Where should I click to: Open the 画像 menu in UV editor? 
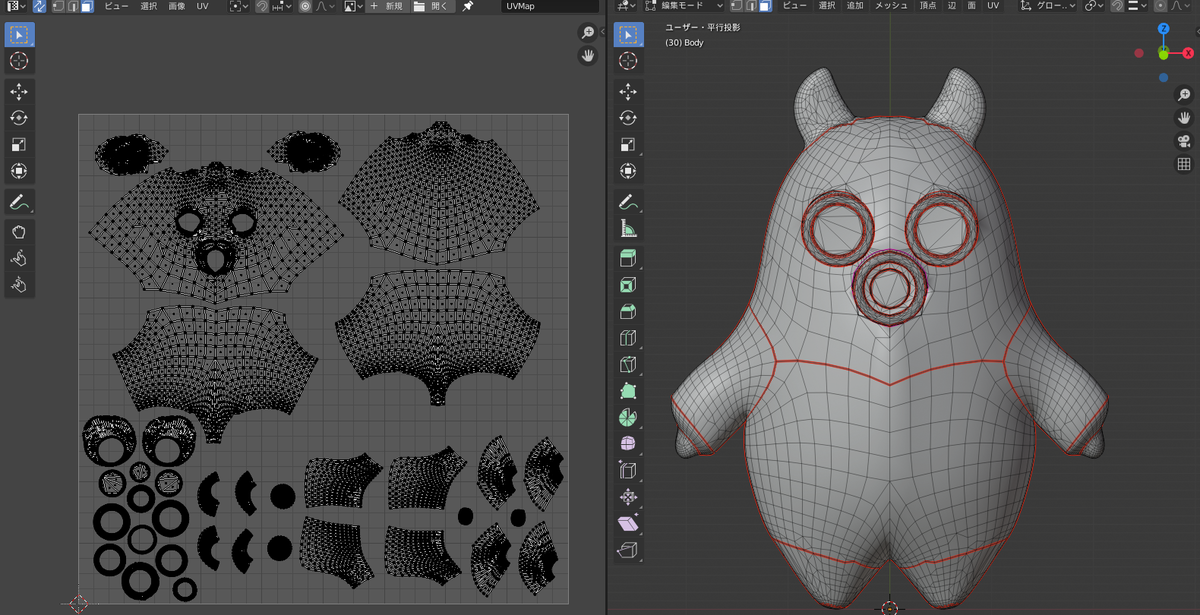tap(177, 6)
